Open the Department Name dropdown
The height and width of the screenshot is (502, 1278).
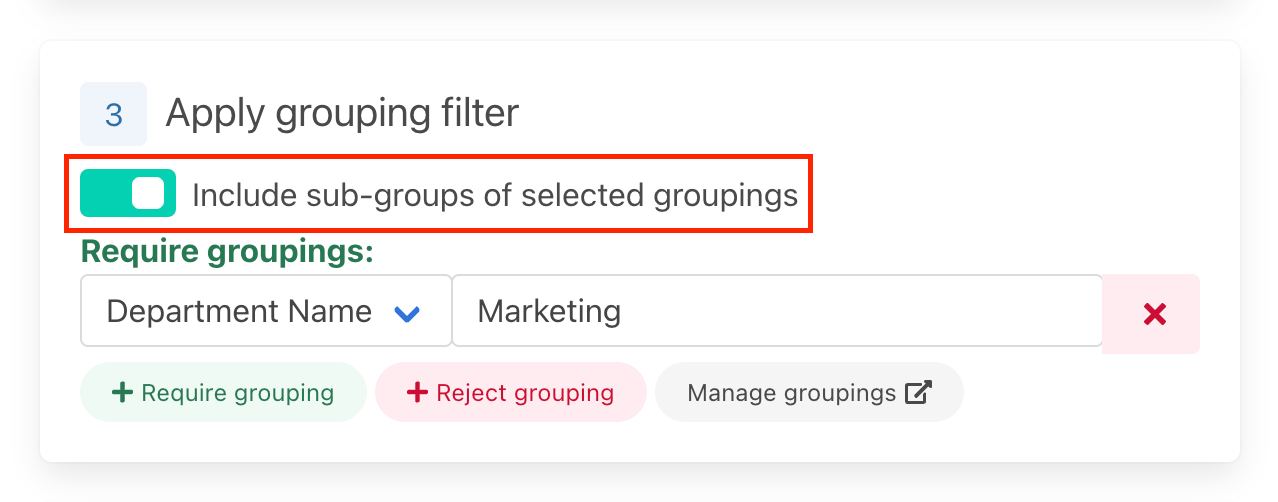tap(265, 312)
